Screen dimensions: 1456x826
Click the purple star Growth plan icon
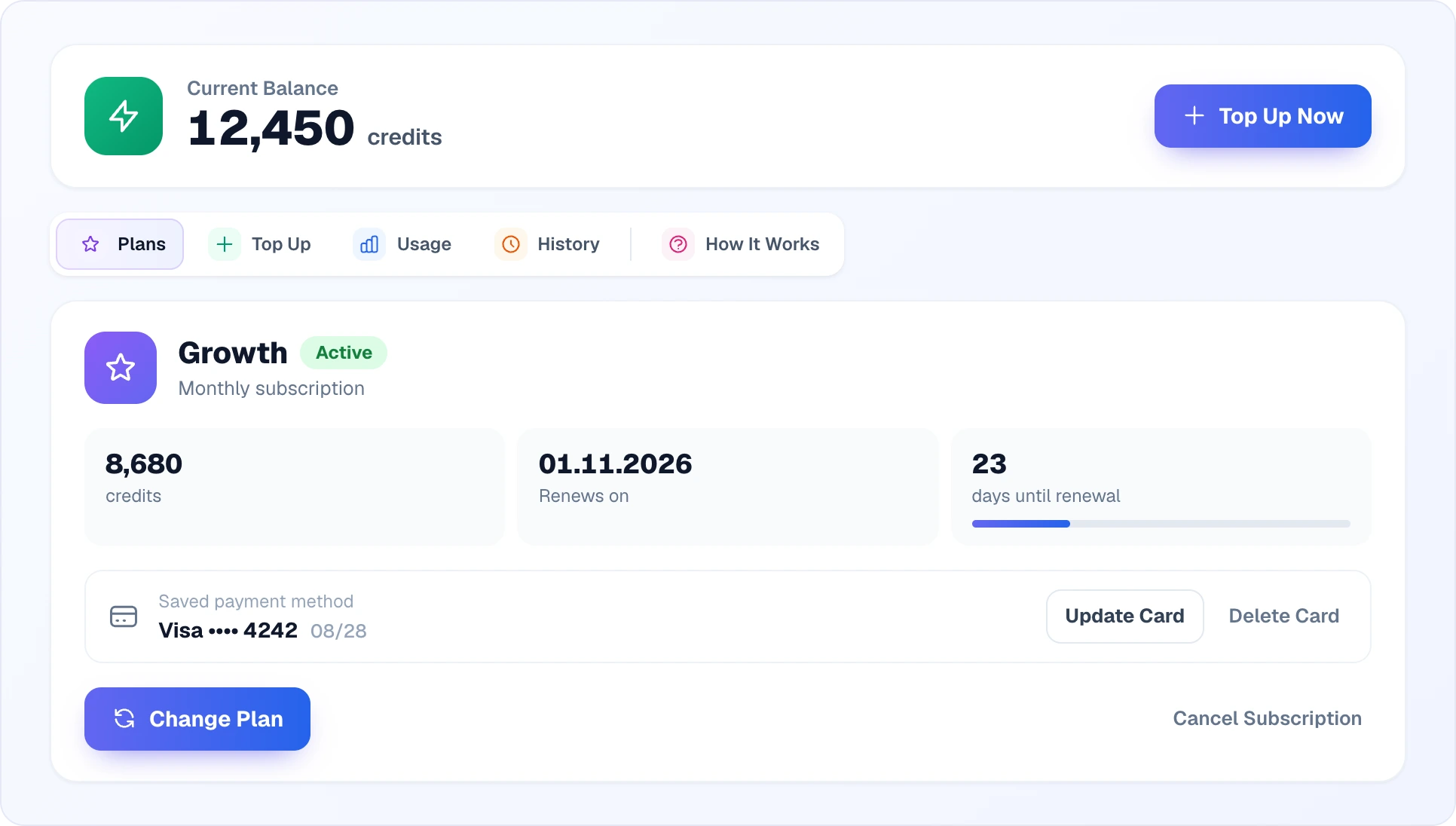[121, 368]
